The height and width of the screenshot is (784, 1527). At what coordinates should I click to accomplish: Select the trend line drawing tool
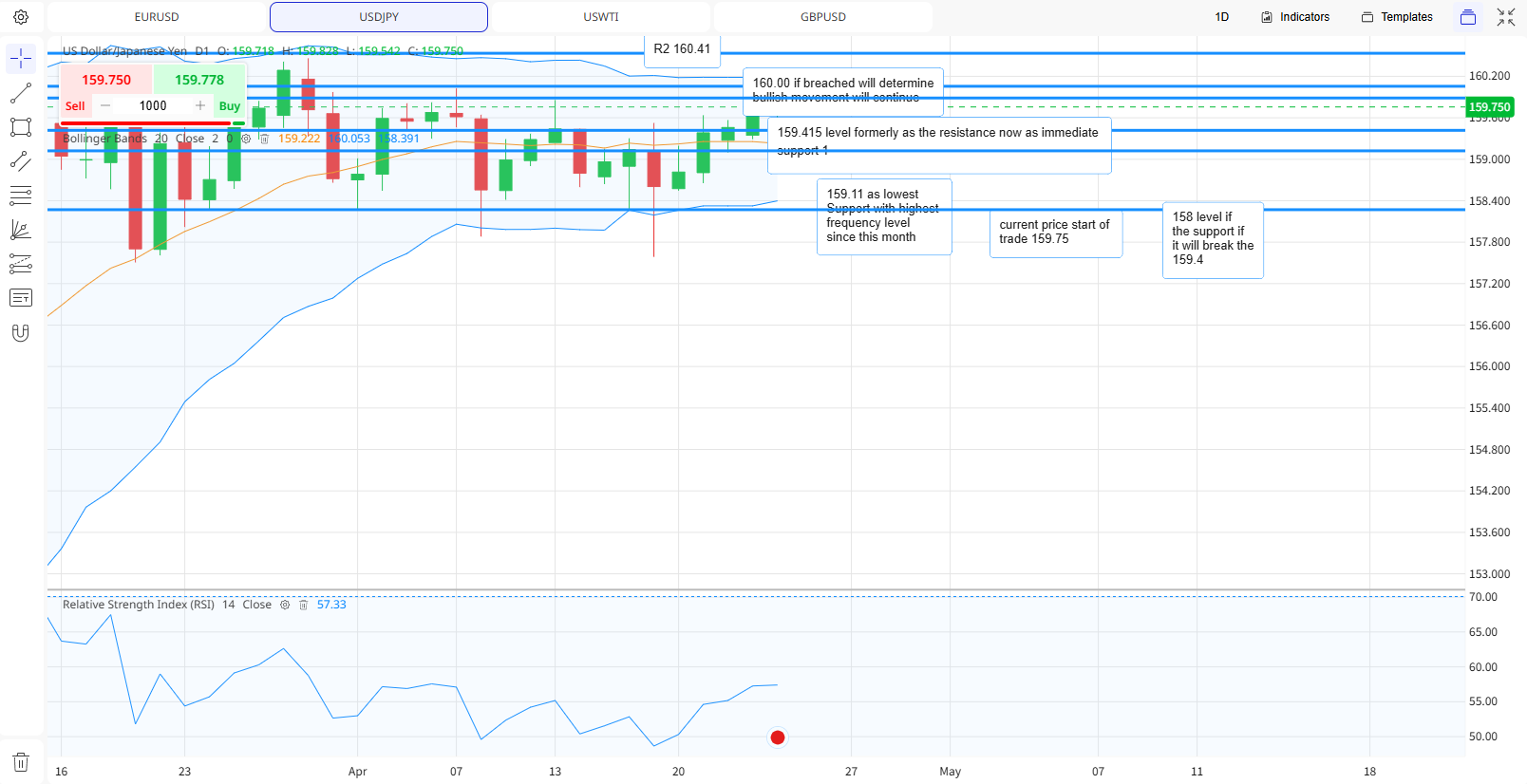21,93
